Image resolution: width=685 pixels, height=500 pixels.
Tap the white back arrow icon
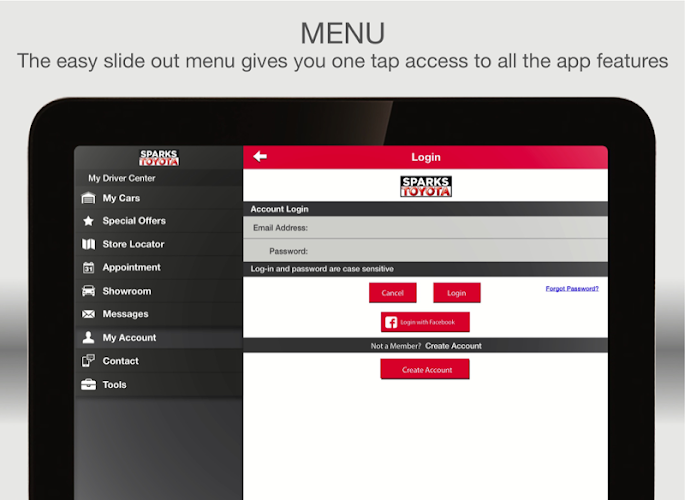[x=260, y=156]
